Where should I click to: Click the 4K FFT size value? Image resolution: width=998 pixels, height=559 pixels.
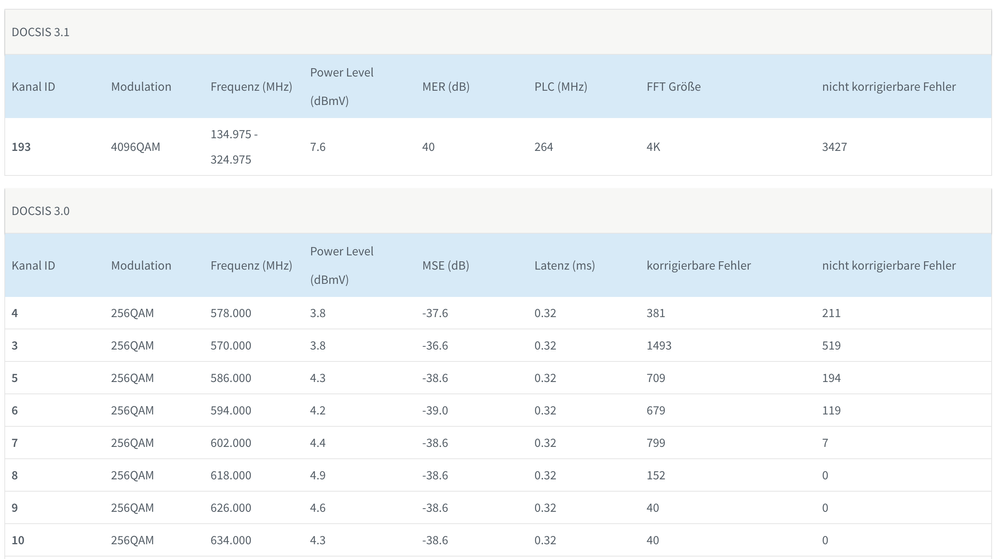[653, 147]
